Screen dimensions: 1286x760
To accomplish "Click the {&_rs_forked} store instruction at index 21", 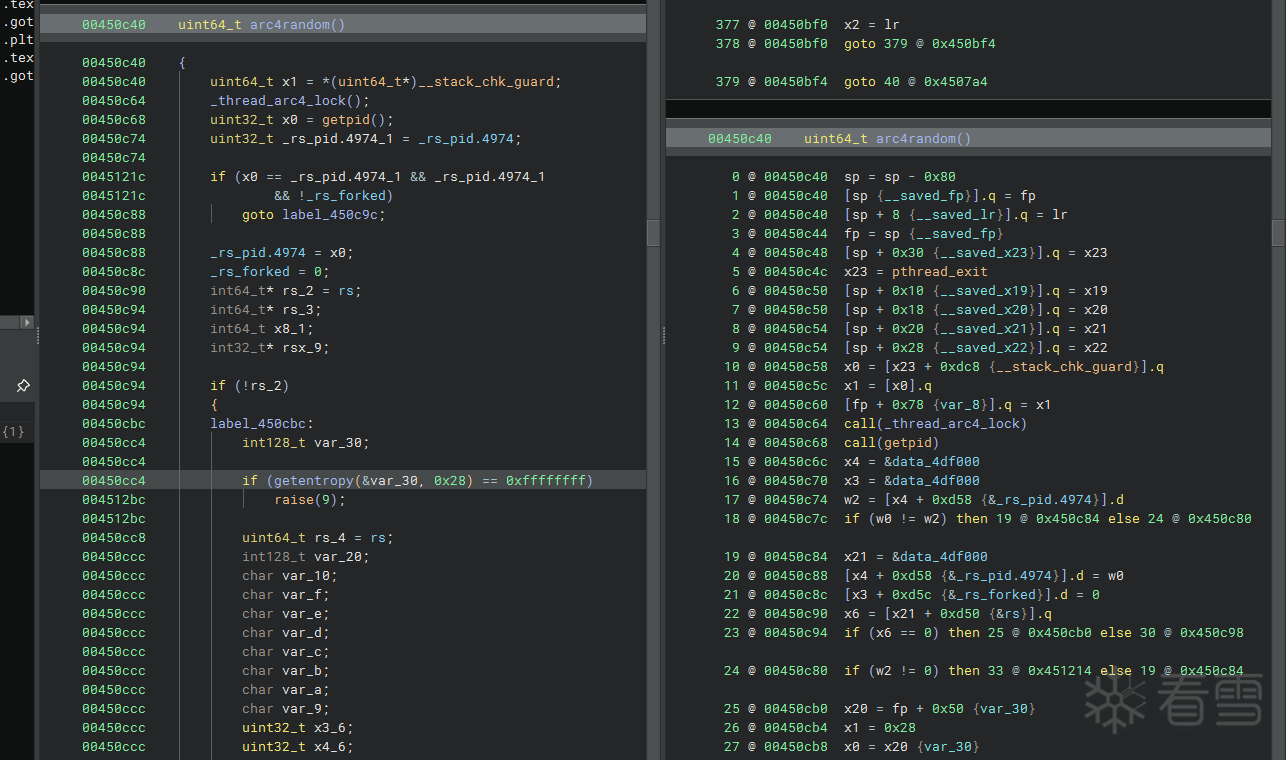I will click(x=972, y=595).
